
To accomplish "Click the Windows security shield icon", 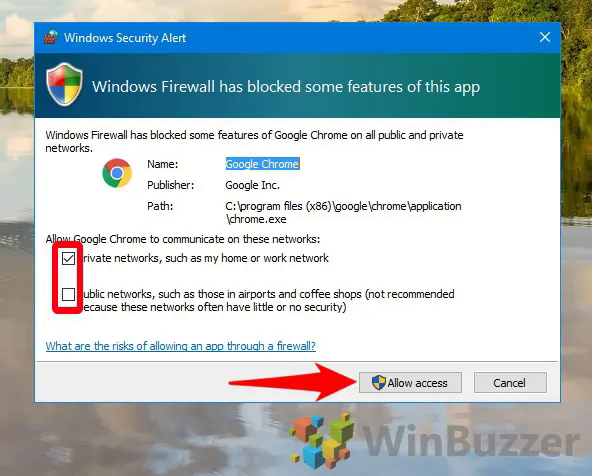I will pos(64,85).
